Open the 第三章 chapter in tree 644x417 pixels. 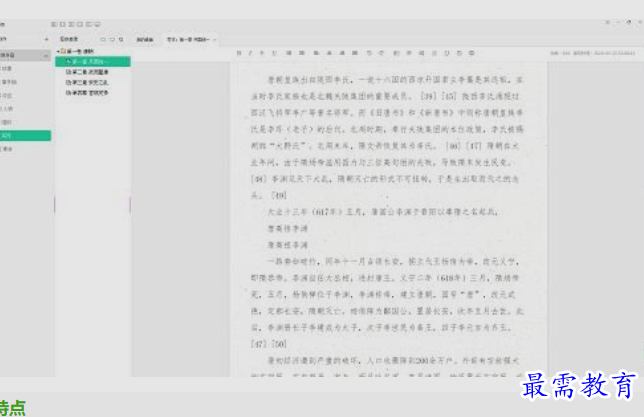click(x=87, y=83)
